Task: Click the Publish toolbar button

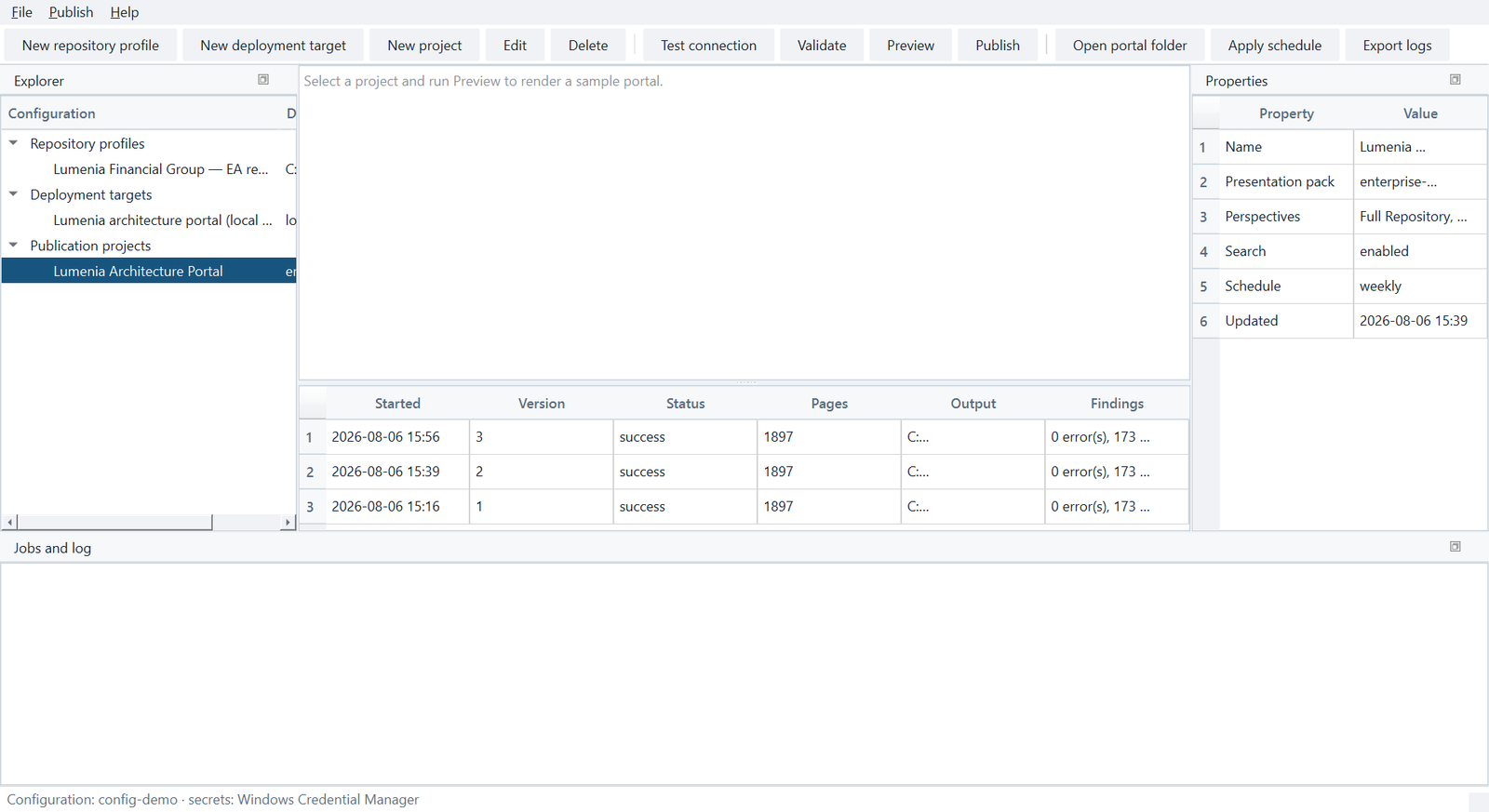Action: (998, 46)
